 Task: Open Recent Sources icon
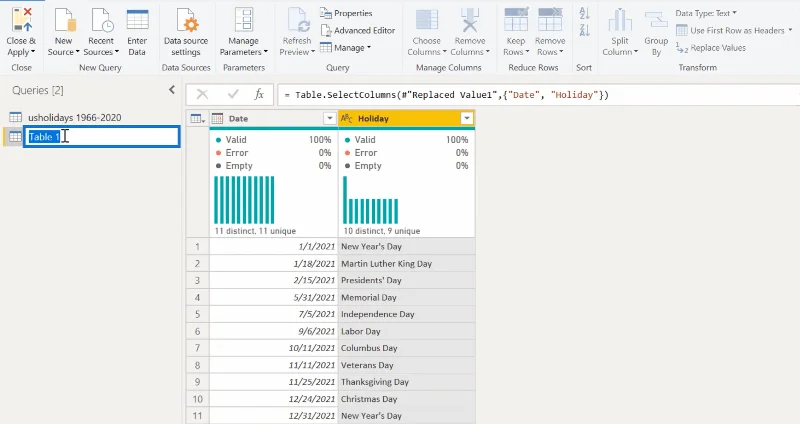pos(101,19)
